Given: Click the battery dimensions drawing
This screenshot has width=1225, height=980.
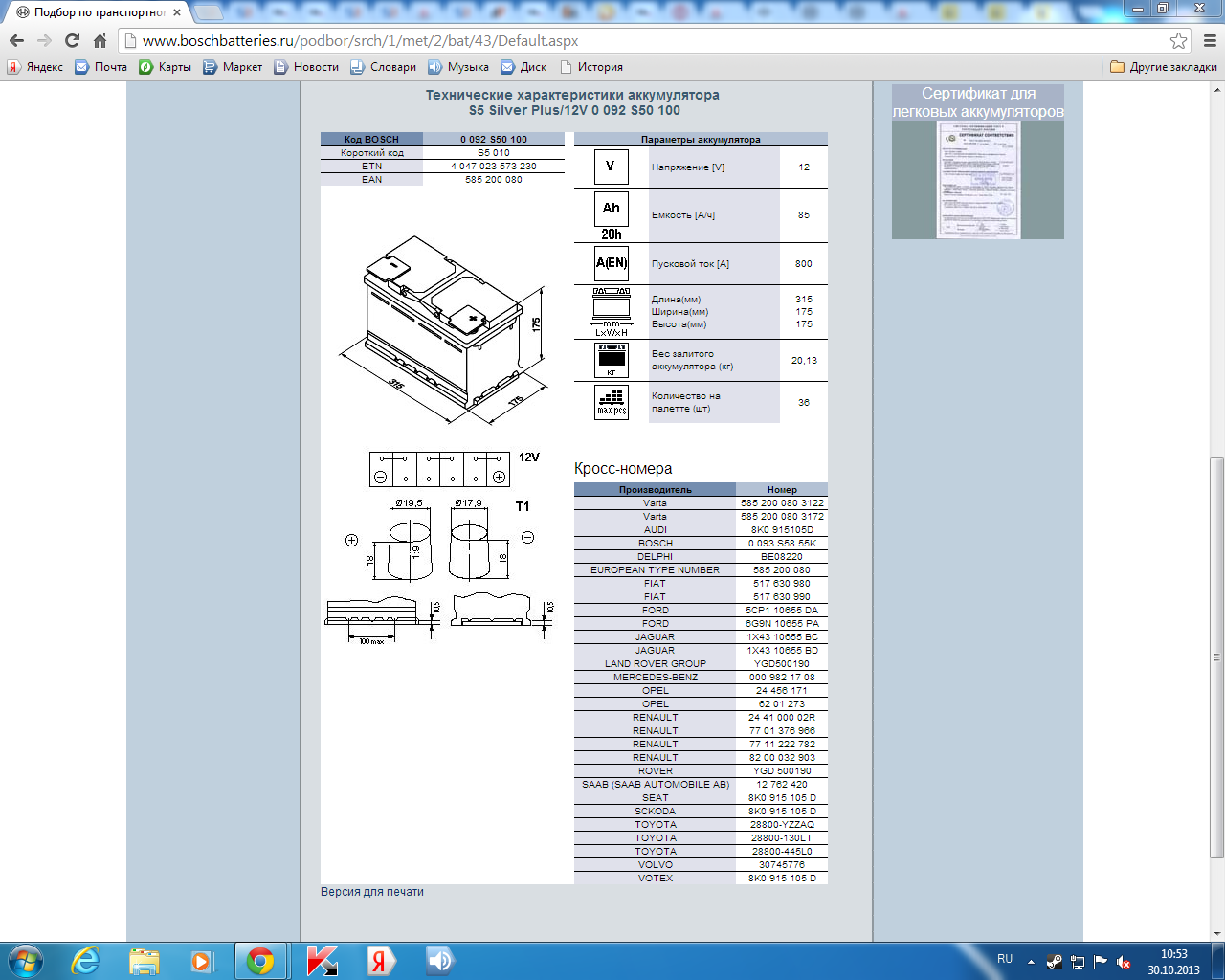Looking at the screenshot, I should coord(445,328).
